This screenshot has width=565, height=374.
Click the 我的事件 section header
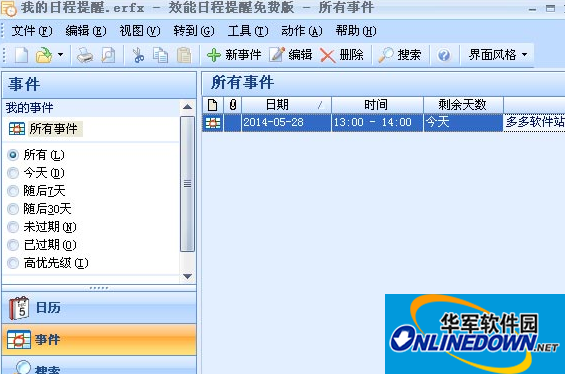coord(30,107)
